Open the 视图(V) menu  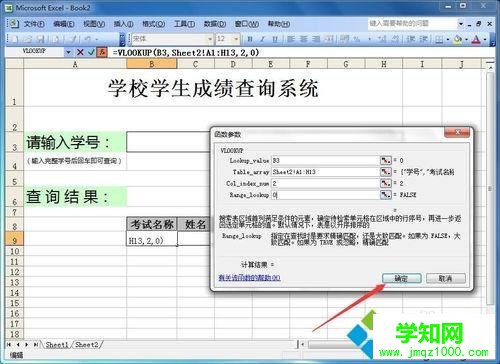(94, 24)
